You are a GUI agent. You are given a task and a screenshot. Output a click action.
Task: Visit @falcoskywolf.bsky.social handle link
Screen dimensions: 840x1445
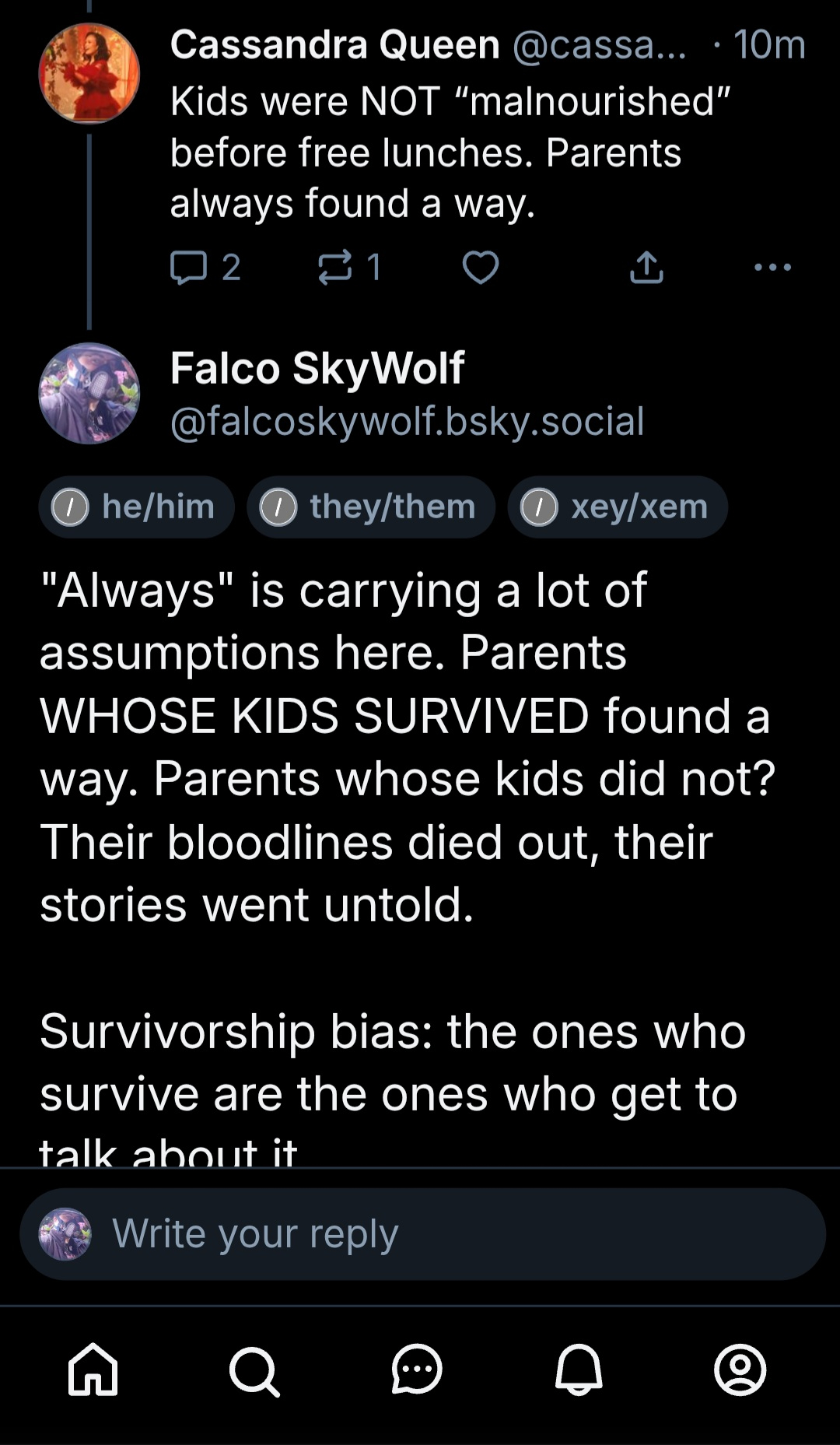407,421
